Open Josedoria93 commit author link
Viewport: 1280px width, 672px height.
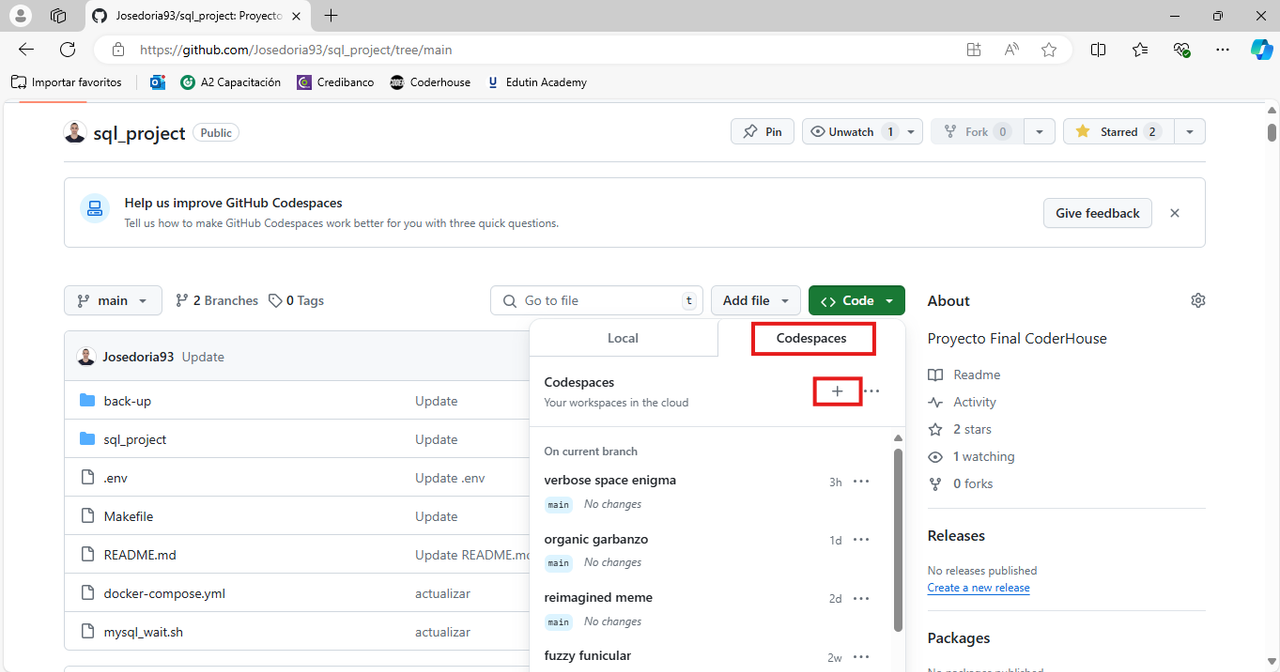pos(138,357)
